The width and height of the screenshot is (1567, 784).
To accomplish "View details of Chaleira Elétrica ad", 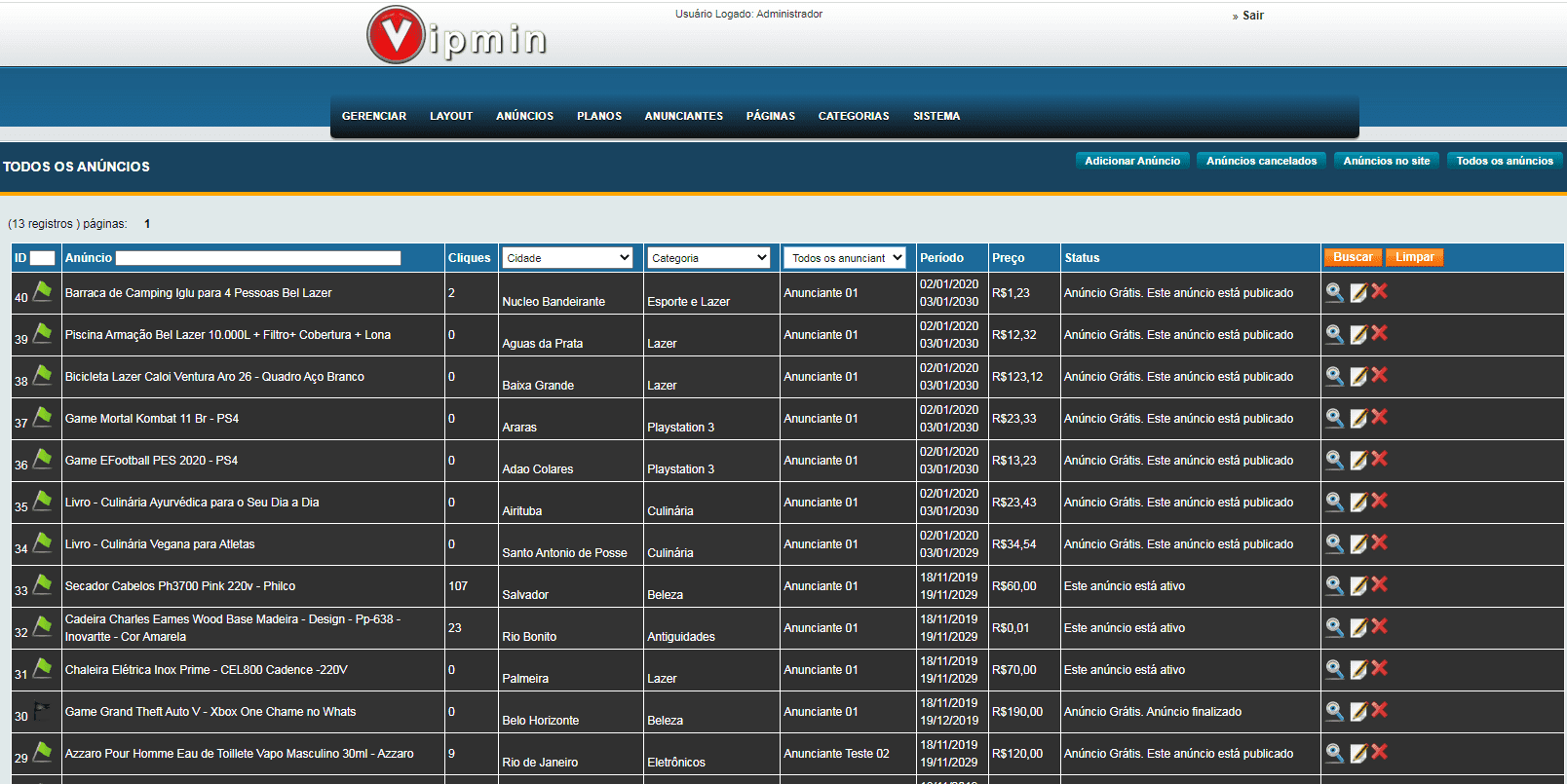I will [1334, 669].
